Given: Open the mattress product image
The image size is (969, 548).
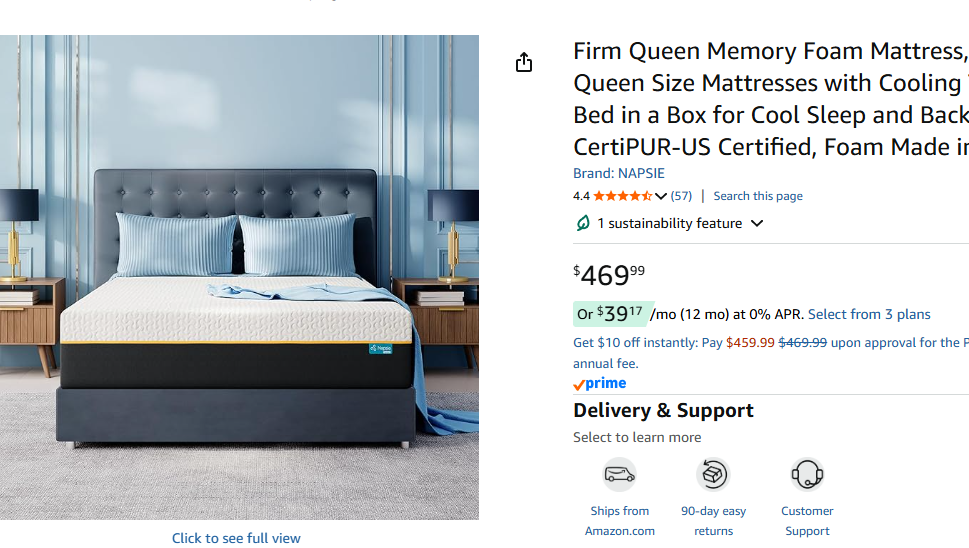Looking at the screenshot, I should pyautogui.click(x=239, y=277).
